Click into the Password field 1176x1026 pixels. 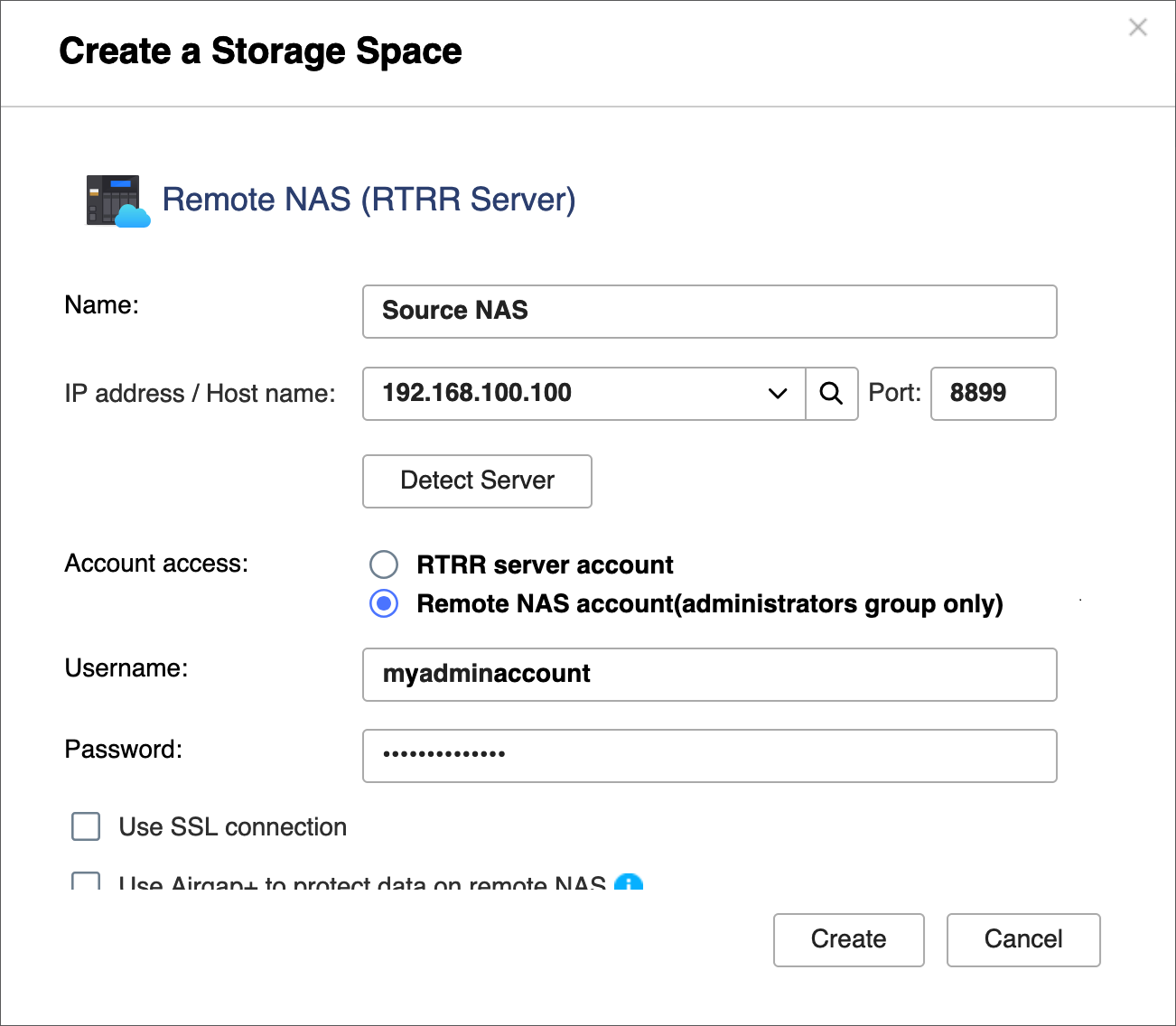709,756
